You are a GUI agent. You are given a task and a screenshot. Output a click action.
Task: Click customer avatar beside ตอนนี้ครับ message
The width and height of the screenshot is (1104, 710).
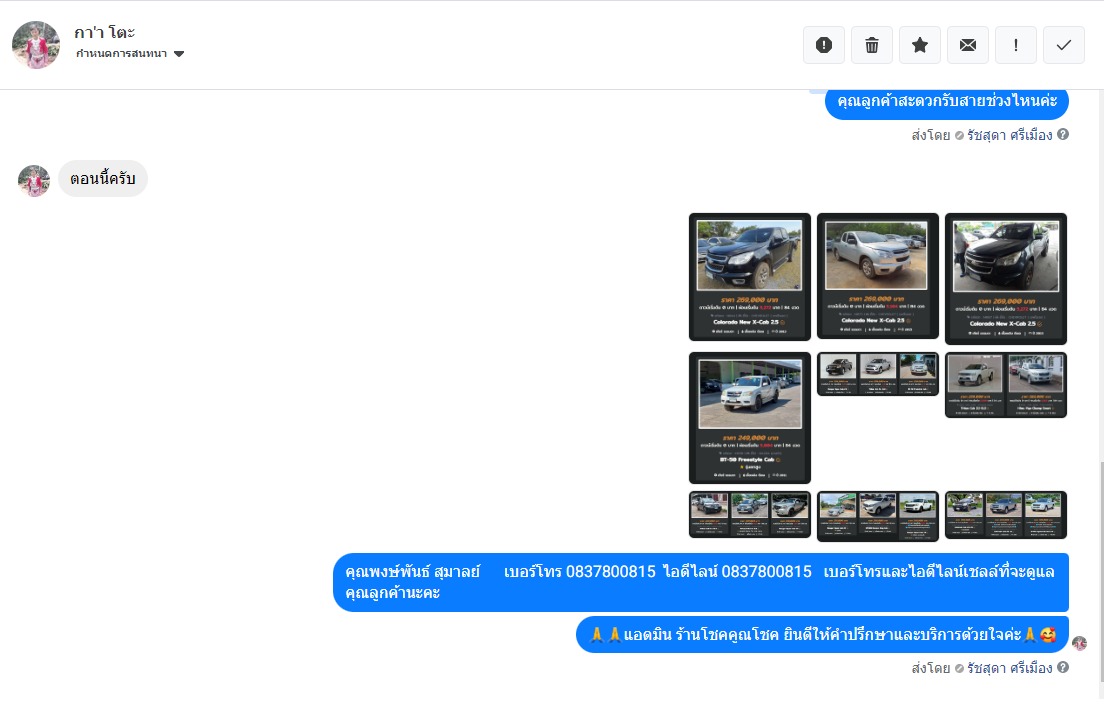34,181
